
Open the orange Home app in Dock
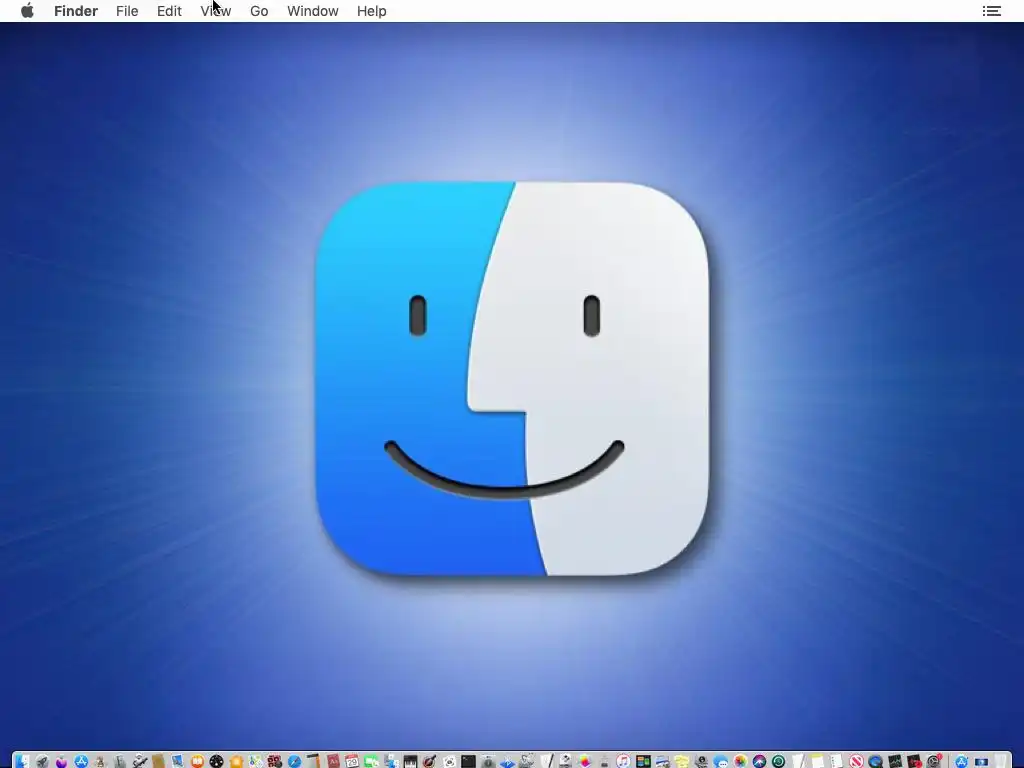tap(236, 761)
